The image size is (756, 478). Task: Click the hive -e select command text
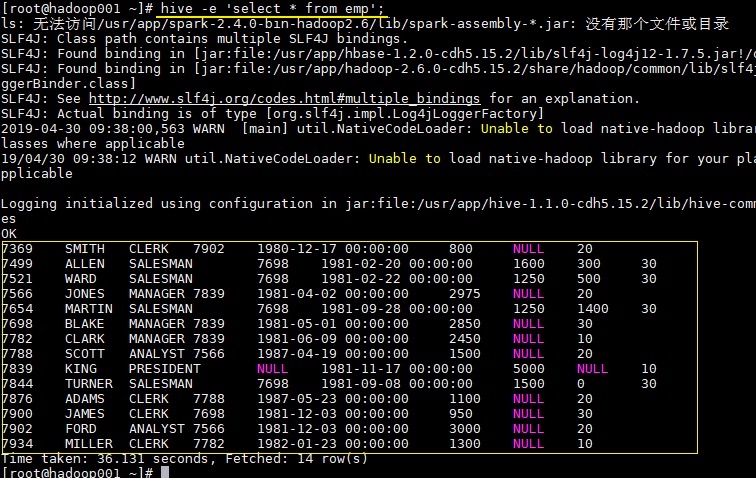point(271,9)
